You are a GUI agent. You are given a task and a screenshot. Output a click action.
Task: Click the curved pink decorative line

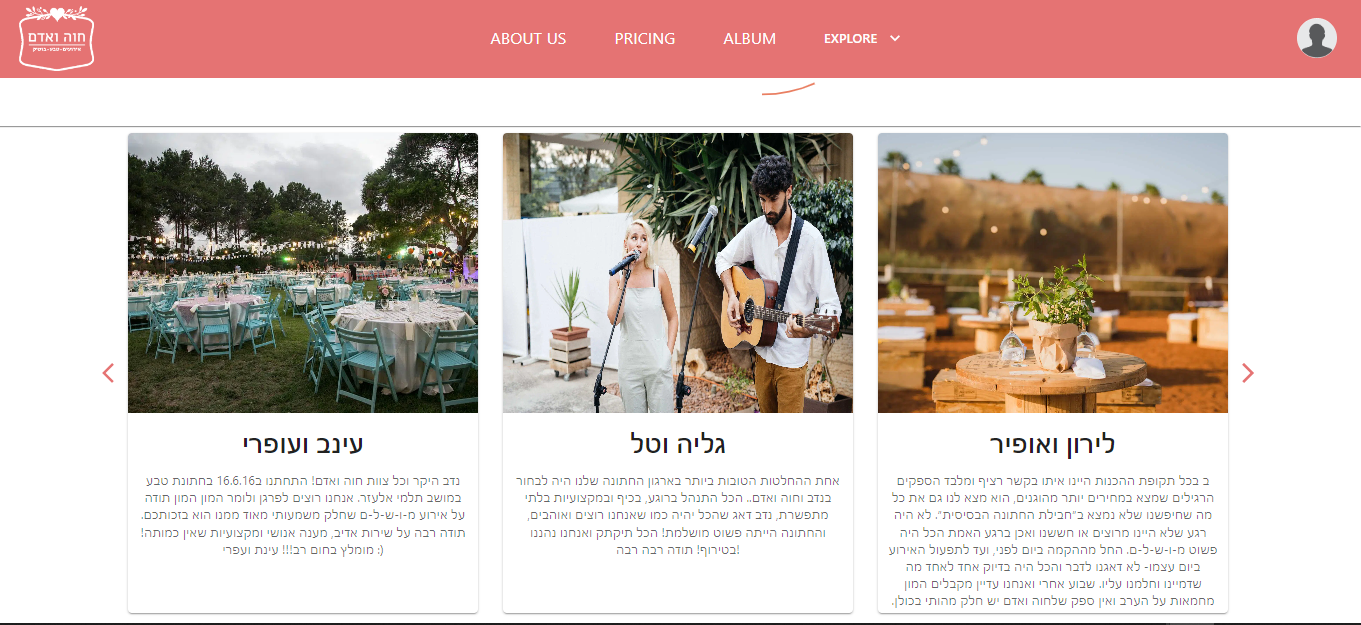[788, 89]
